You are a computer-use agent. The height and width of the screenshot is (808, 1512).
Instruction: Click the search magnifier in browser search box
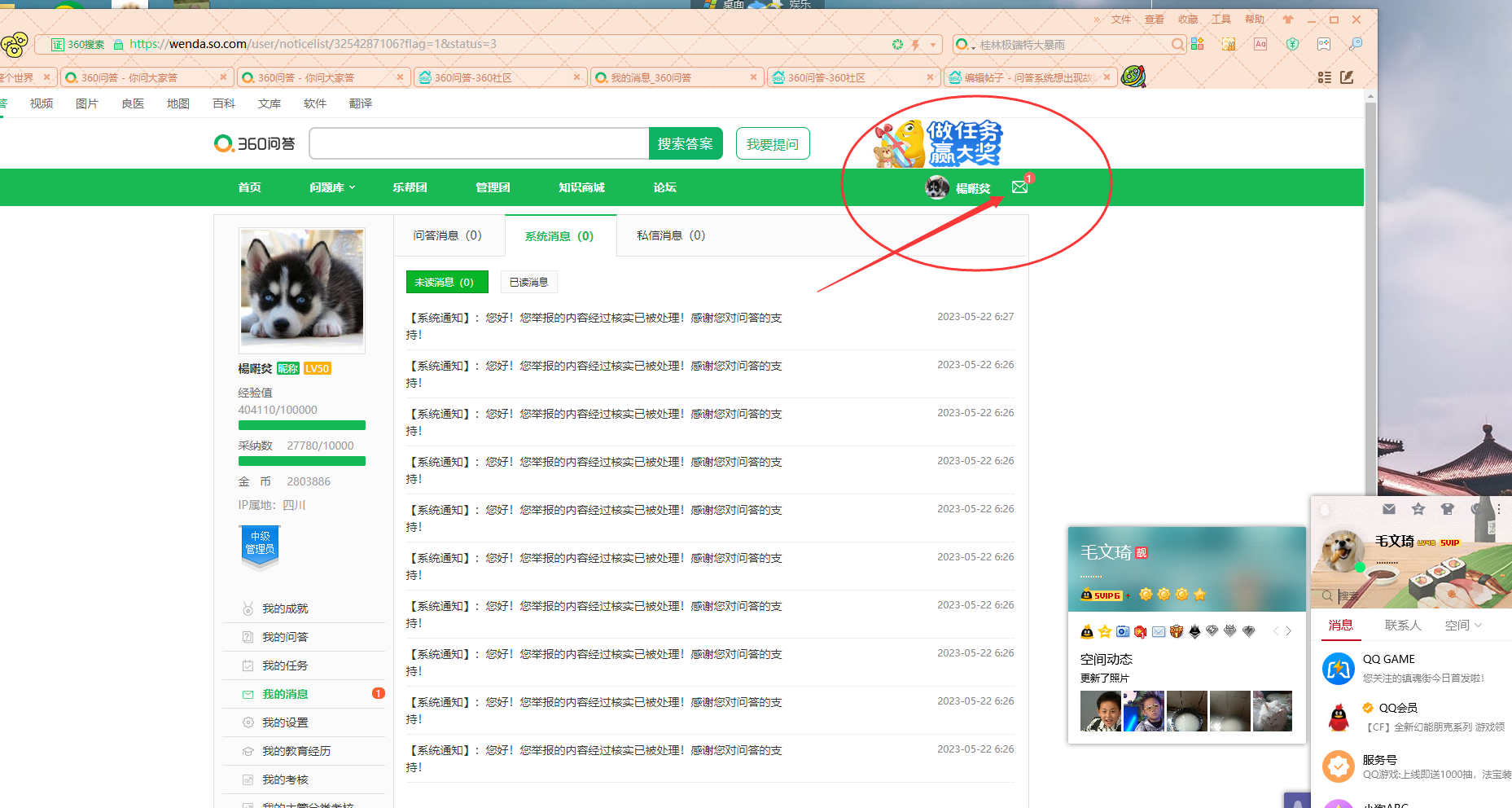1177,44
